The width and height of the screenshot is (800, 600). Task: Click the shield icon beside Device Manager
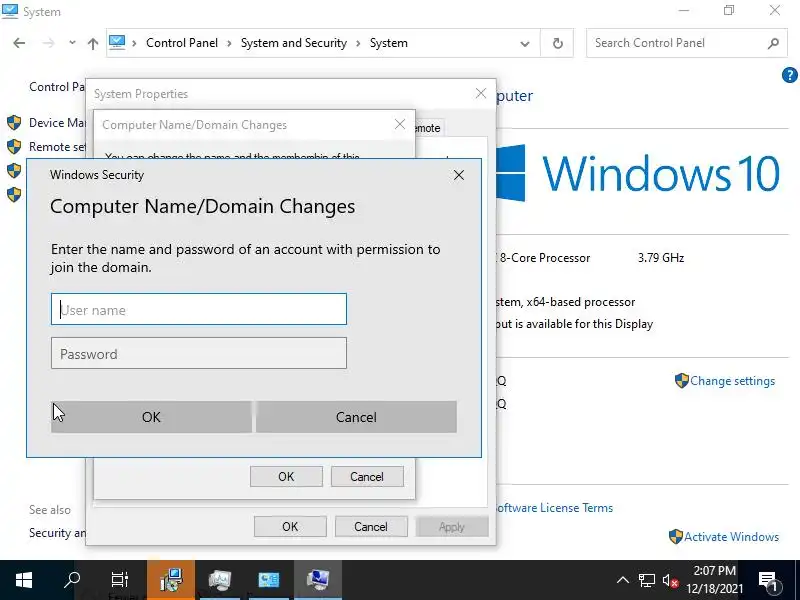point(14,122)
